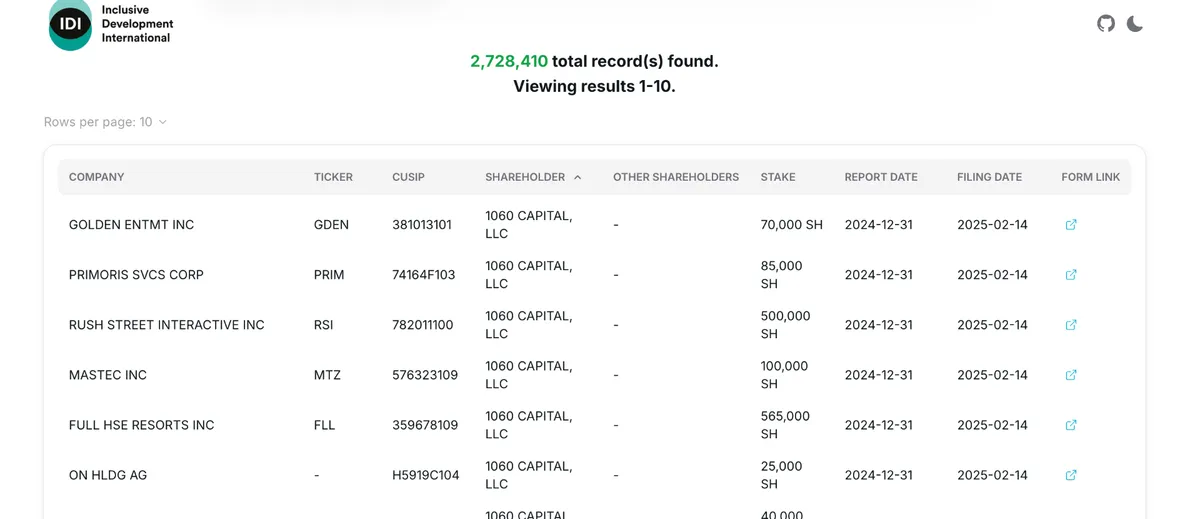Viewport: 1200px width, 519px height.
Task: Click report date 2024-12-31 in ON HLDG row
Action: [879, 475]
